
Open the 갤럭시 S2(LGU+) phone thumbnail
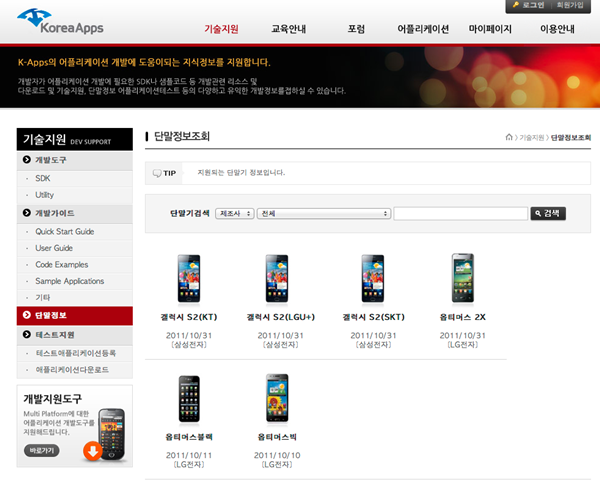tap(277, 279)
